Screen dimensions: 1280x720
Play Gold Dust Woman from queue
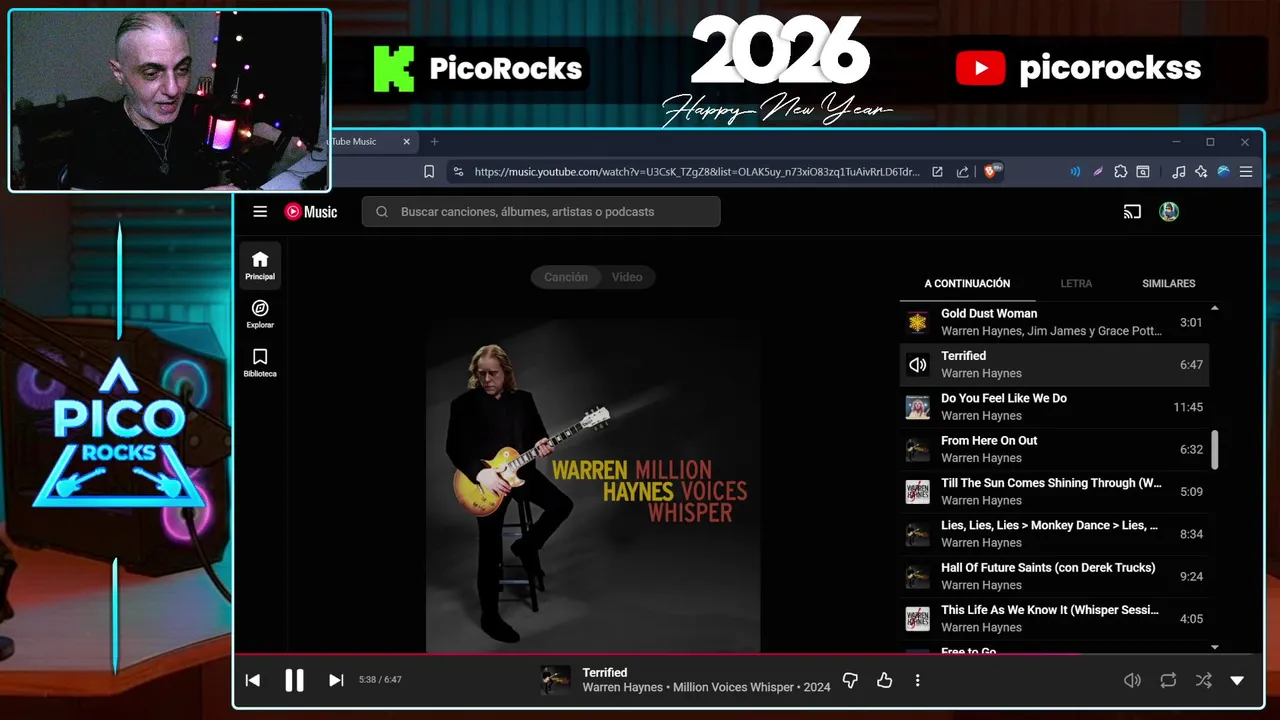[1054, 322]
